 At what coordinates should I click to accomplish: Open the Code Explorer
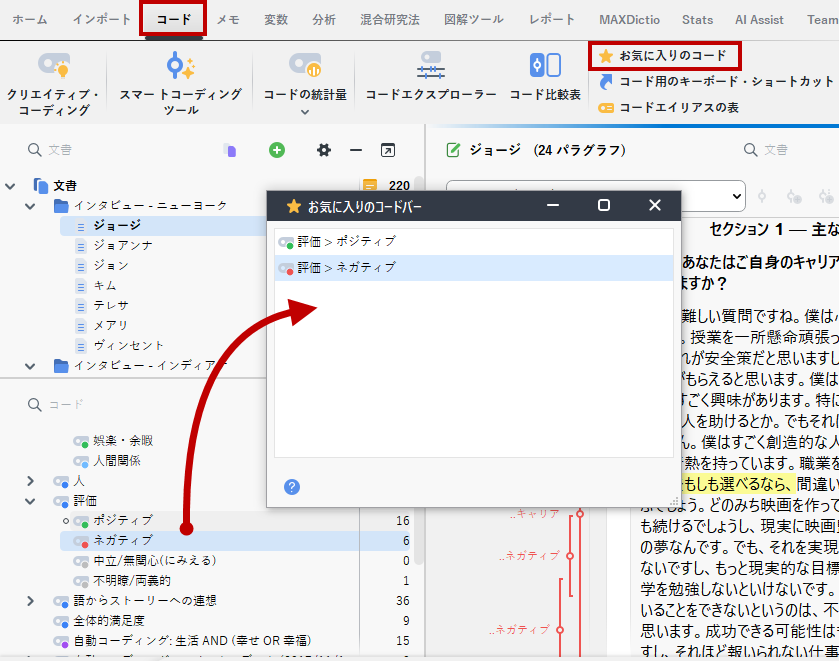(430, 80)
